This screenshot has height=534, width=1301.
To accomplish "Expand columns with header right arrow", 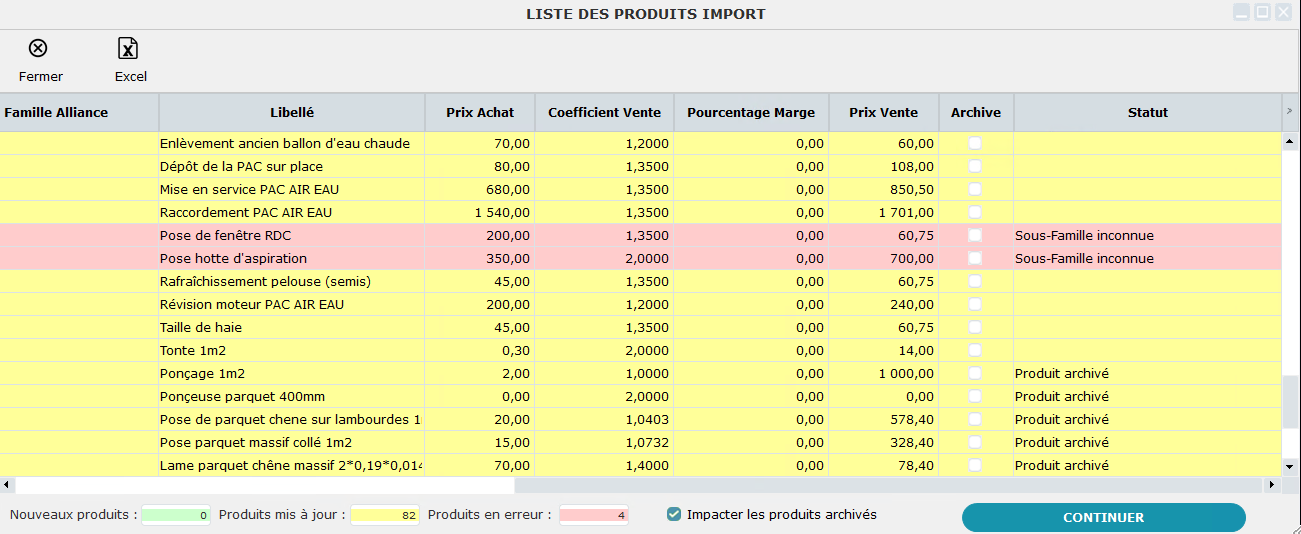I will (x=1288, y=112).
